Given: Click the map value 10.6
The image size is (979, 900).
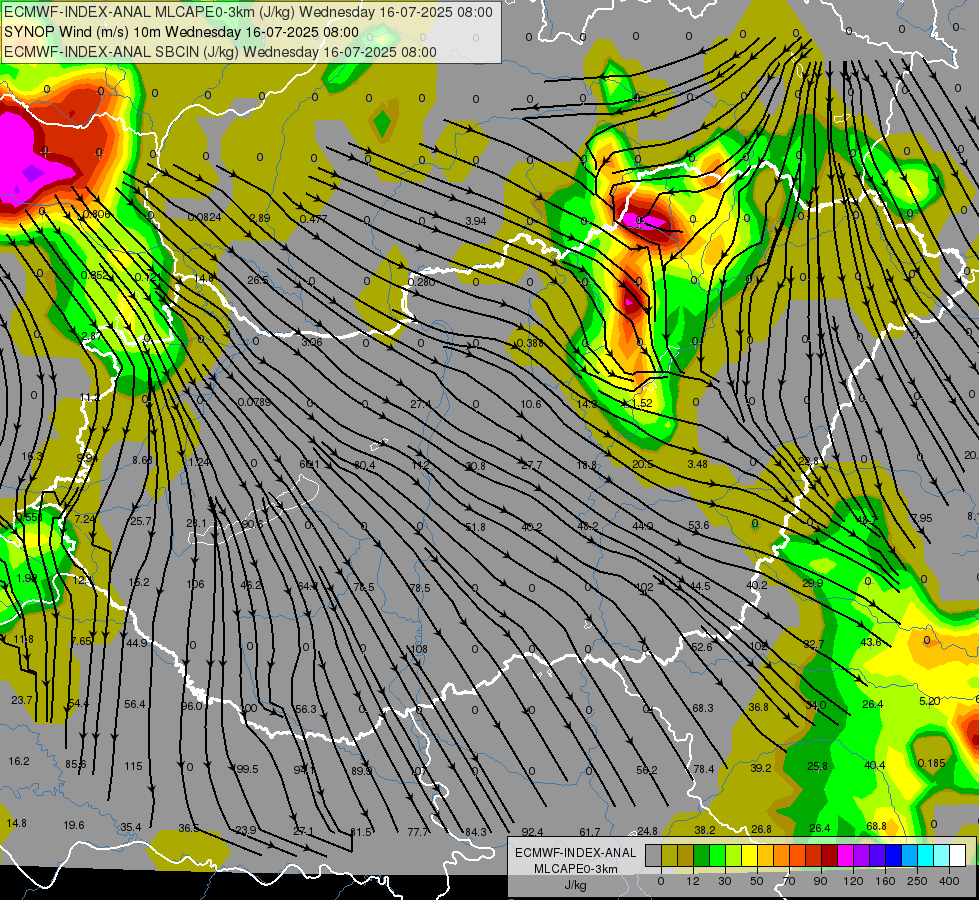Looking at the screenshot, I should point(531,404).
